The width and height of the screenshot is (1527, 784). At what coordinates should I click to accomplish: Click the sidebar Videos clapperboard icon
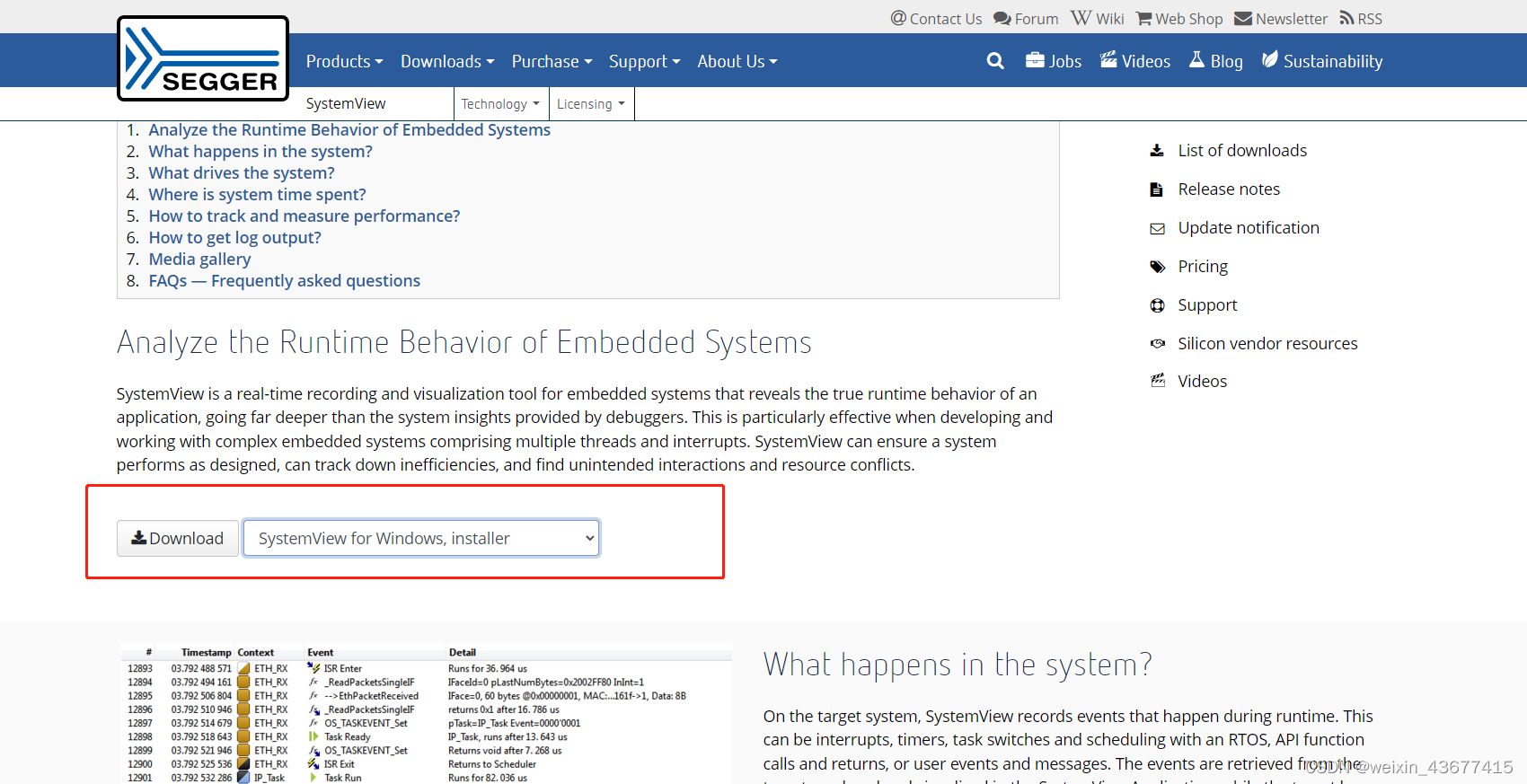click(x=1158, y=381)
